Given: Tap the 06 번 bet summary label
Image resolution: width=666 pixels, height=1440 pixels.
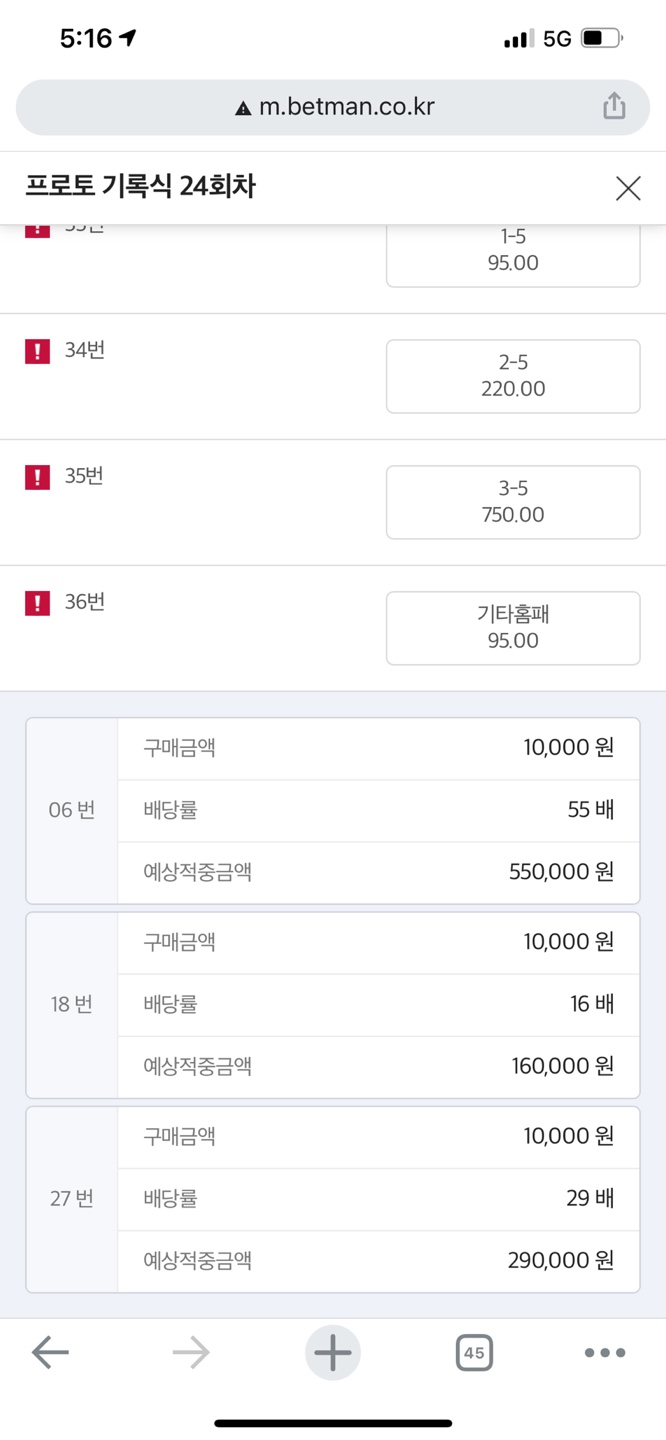Looking at the screenshot, I should [72, 810].
